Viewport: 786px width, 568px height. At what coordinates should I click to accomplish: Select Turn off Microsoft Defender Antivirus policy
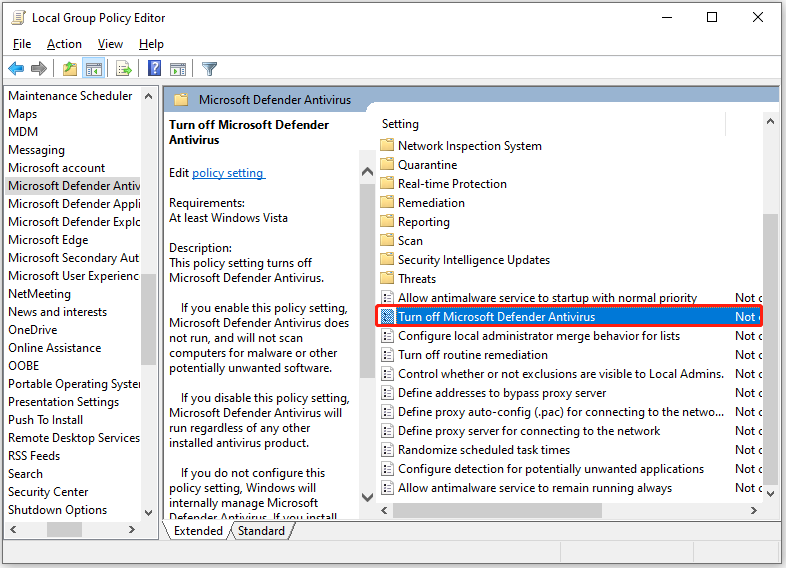[569, 317]
